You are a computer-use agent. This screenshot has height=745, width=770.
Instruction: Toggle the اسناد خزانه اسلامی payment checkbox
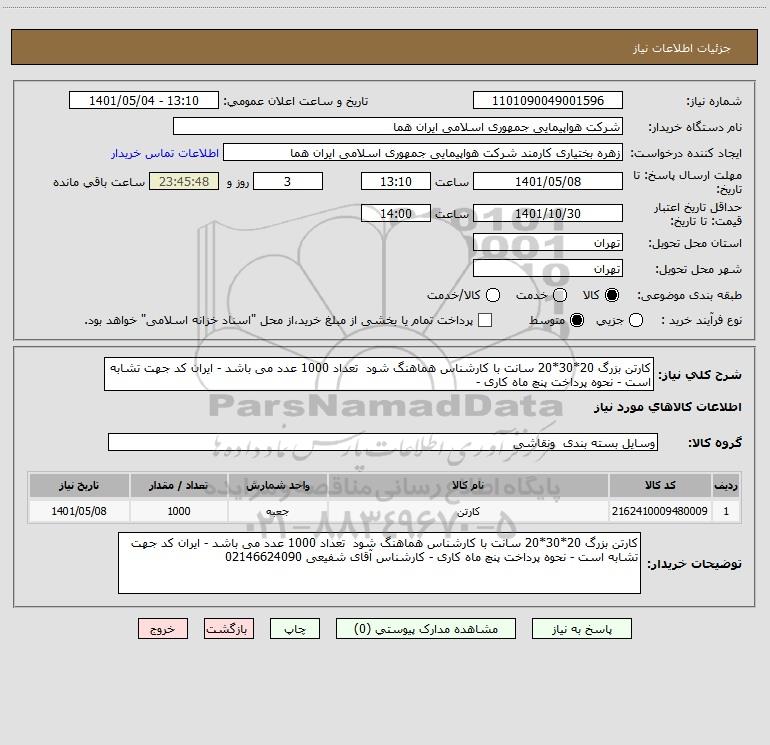[x=485, y=320]
